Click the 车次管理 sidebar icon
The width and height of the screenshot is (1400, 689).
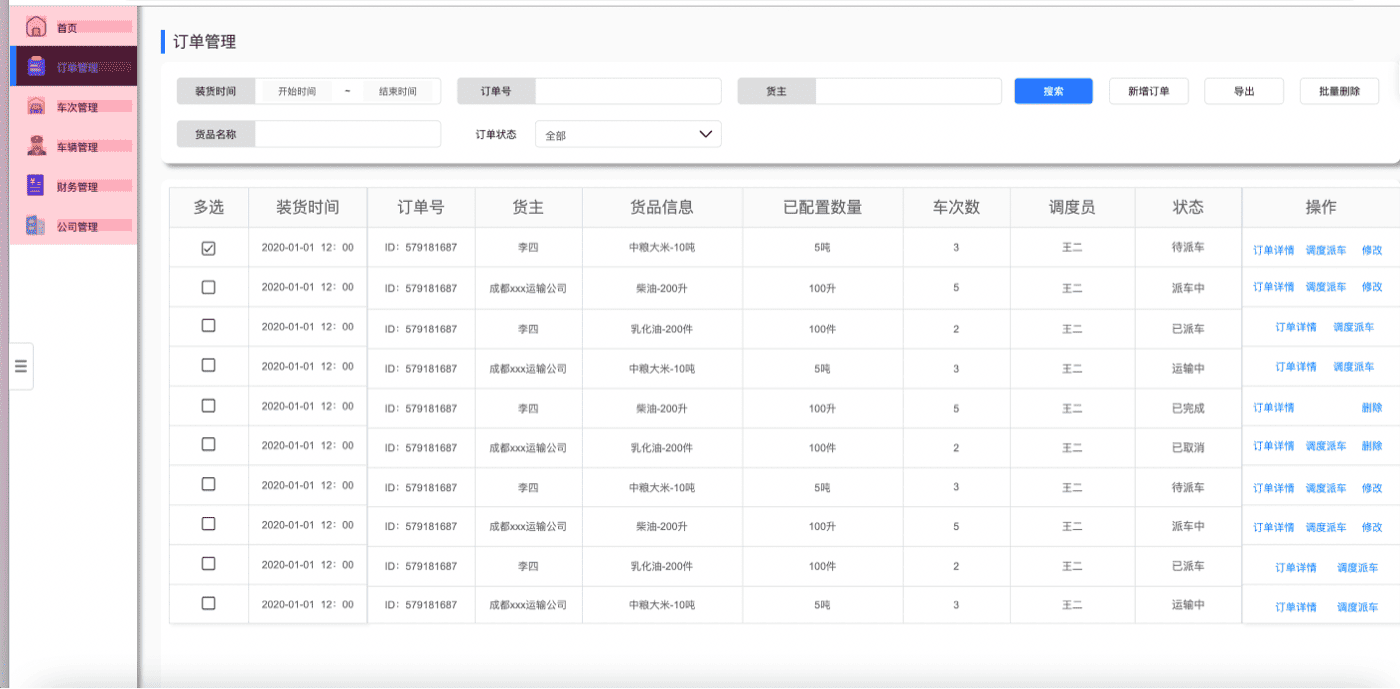(x=36, y=107)
